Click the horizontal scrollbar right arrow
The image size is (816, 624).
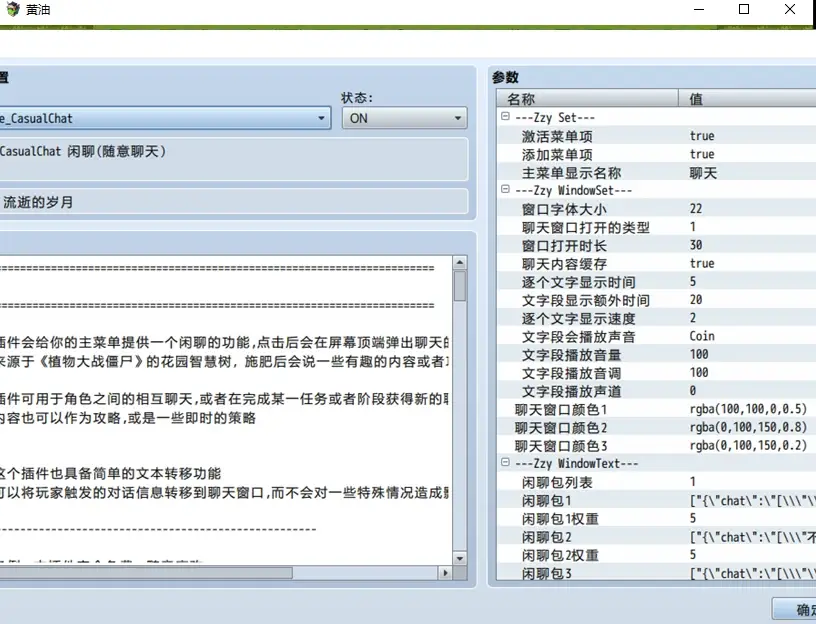coord(445,572)
